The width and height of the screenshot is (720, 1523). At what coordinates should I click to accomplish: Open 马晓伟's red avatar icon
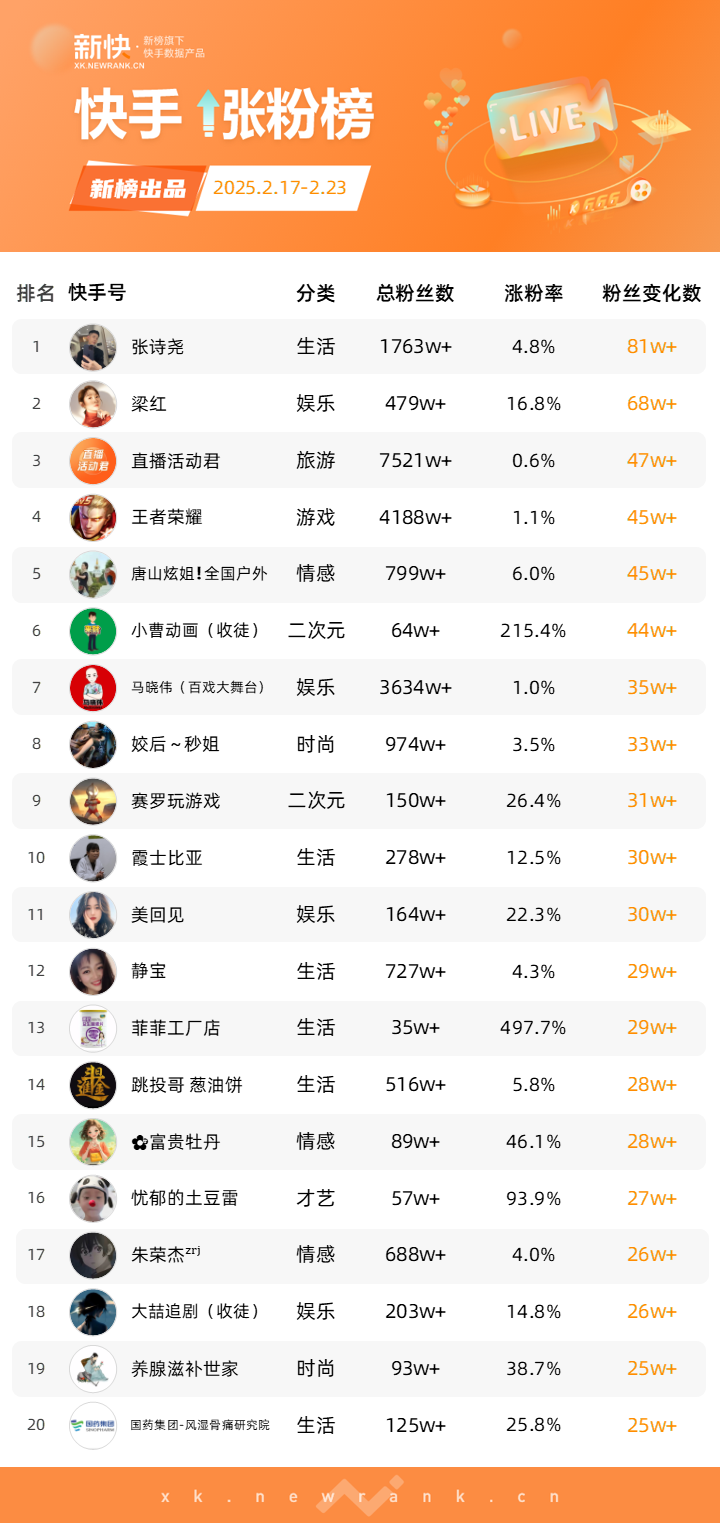coord(93,688)
